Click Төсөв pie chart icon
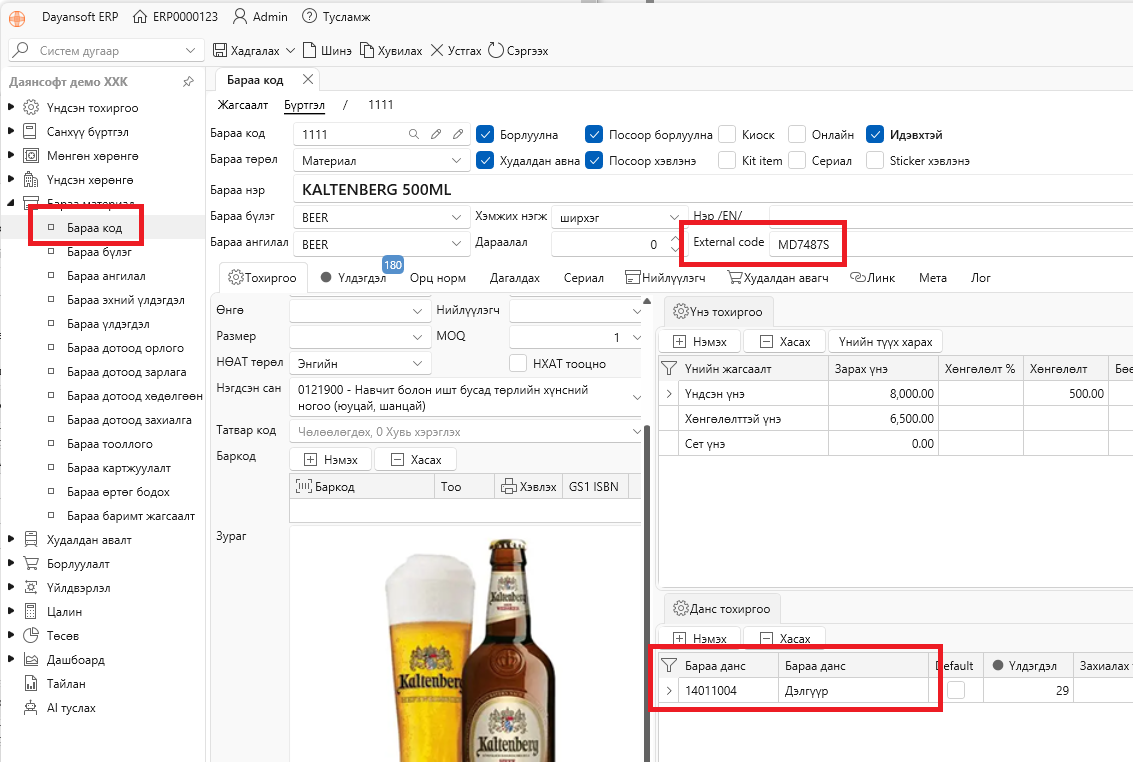 pyautogui.click(x=31, y=636)
